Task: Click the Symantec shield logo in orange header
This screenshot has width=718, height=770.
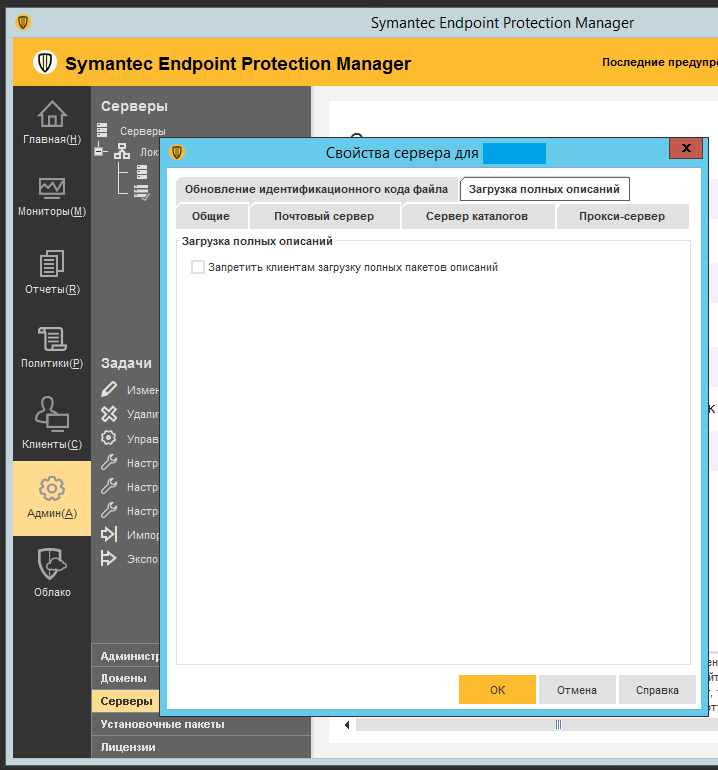Action: click(45, 63)
